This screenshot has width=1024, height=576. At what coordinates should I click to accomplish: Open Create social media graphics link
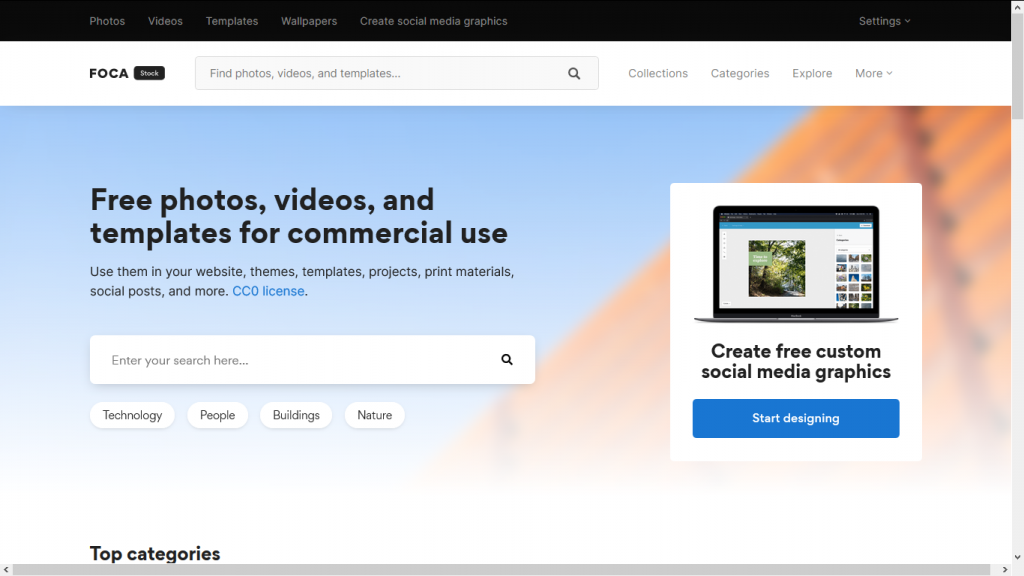[x=434, y=21]
